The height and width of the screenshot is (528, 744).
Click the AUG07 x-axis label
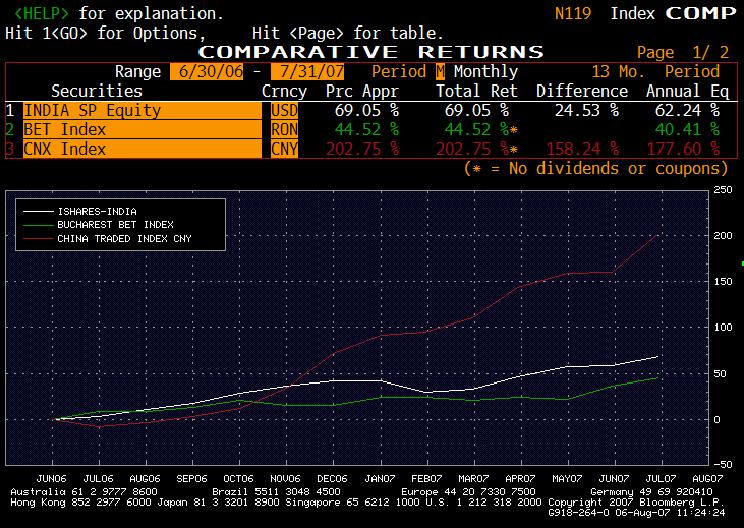707,479
